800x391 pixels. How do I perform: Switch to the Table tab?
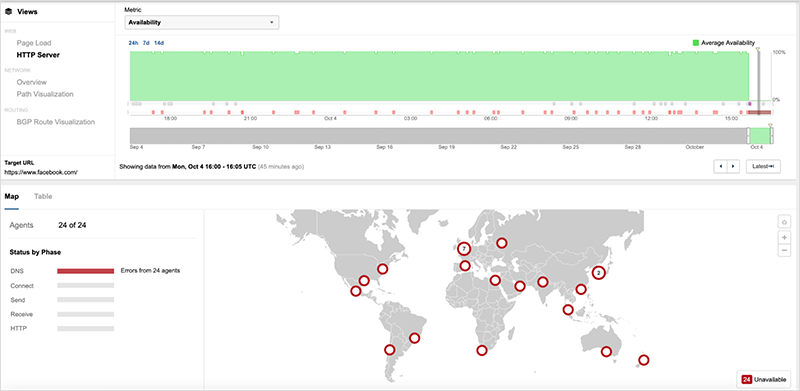pos(43,196)
